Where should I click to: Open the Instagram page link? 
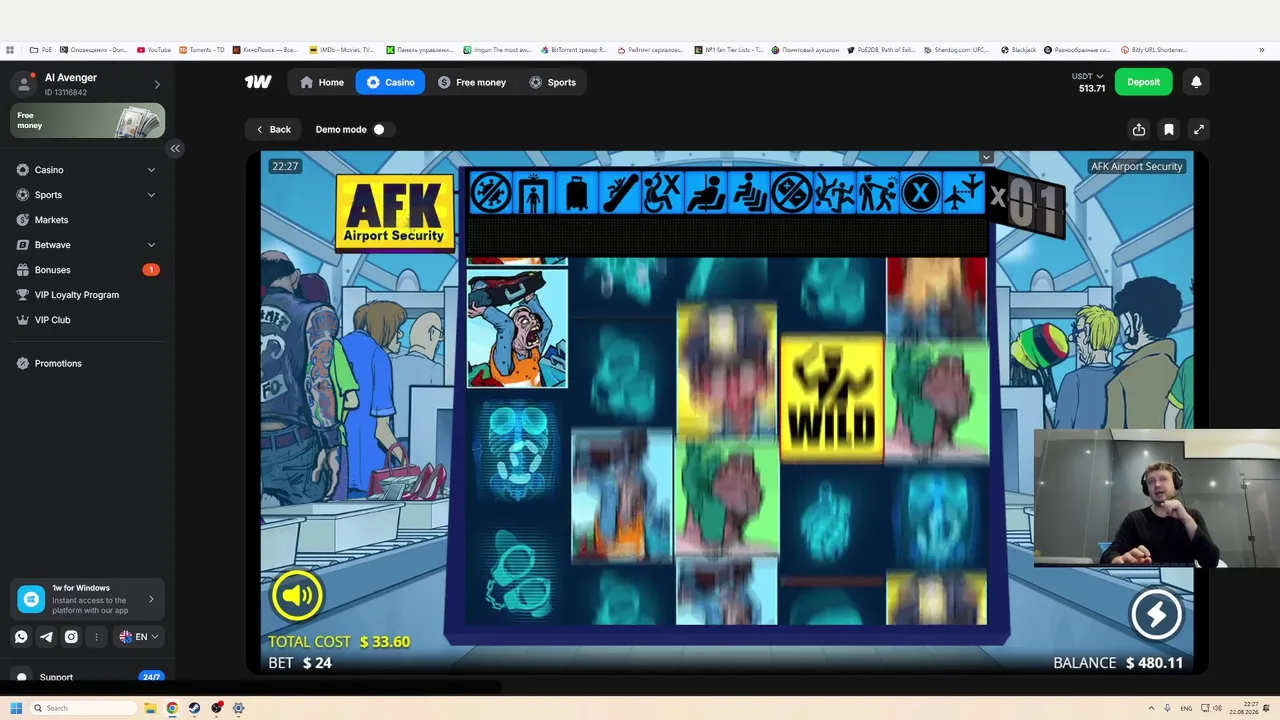(x=71, y=637)
